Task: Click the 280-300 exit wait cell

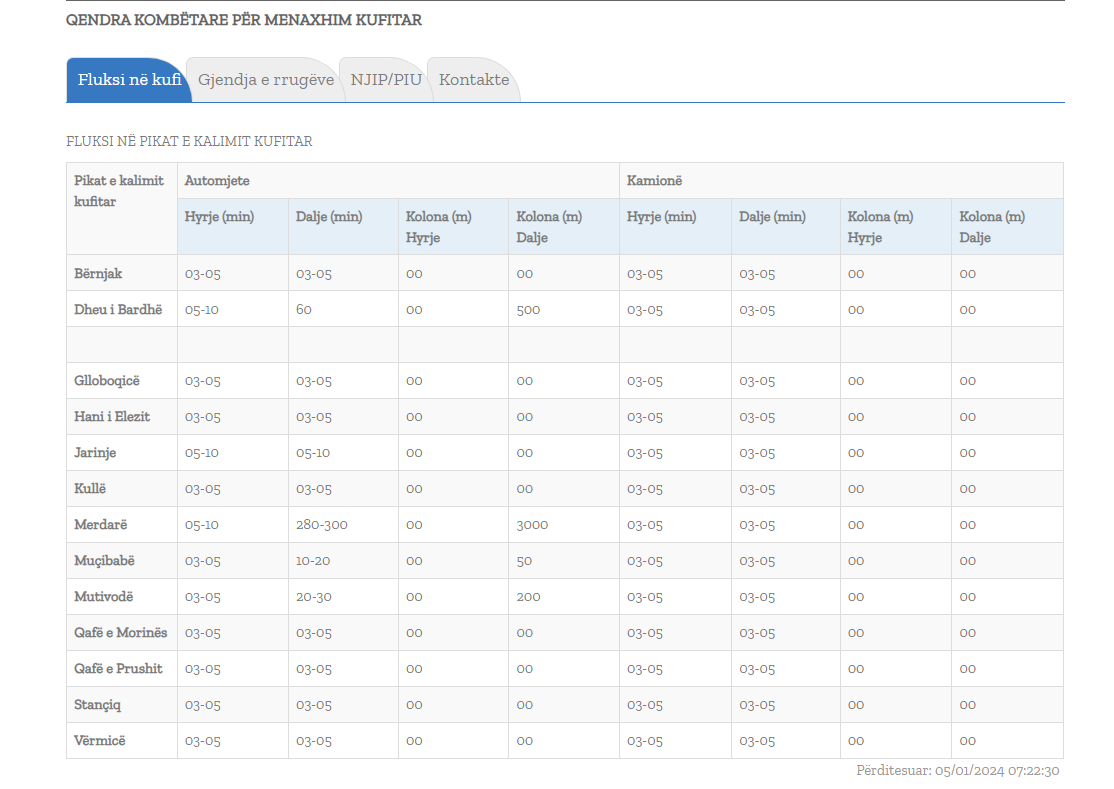Action: coord(322,525)
